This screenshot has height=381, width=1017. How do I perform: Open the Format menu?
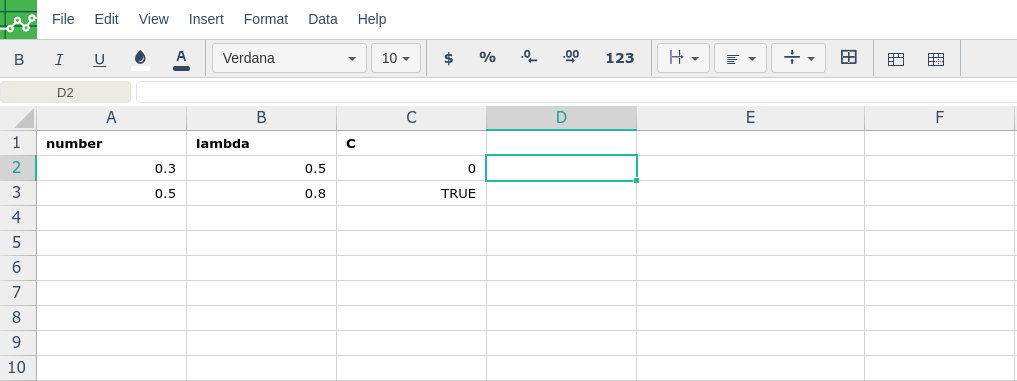266,19
